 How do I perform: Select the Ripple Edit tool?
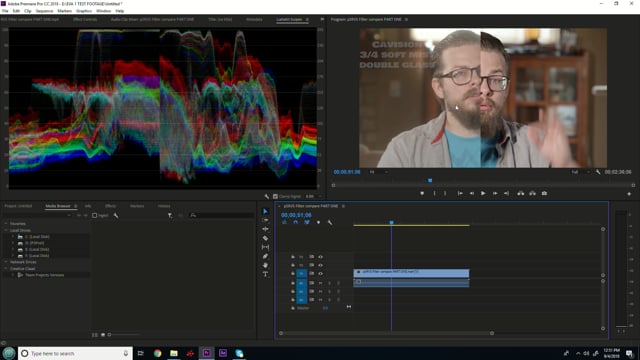tap(265, 229)
